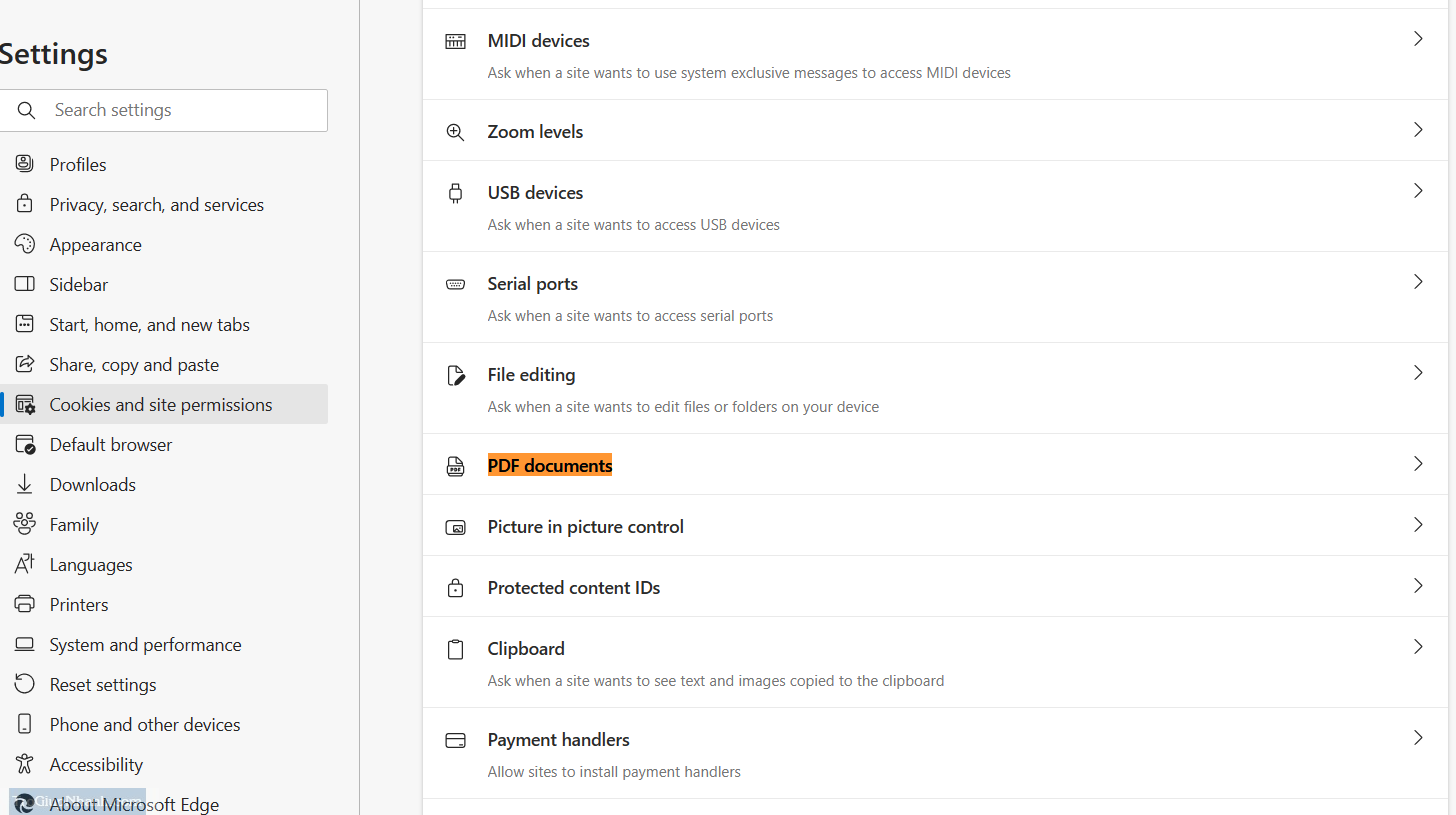Expand MIDI devices with its chevron arrow
1456x815 pixels.
[x=1417, y=39]
